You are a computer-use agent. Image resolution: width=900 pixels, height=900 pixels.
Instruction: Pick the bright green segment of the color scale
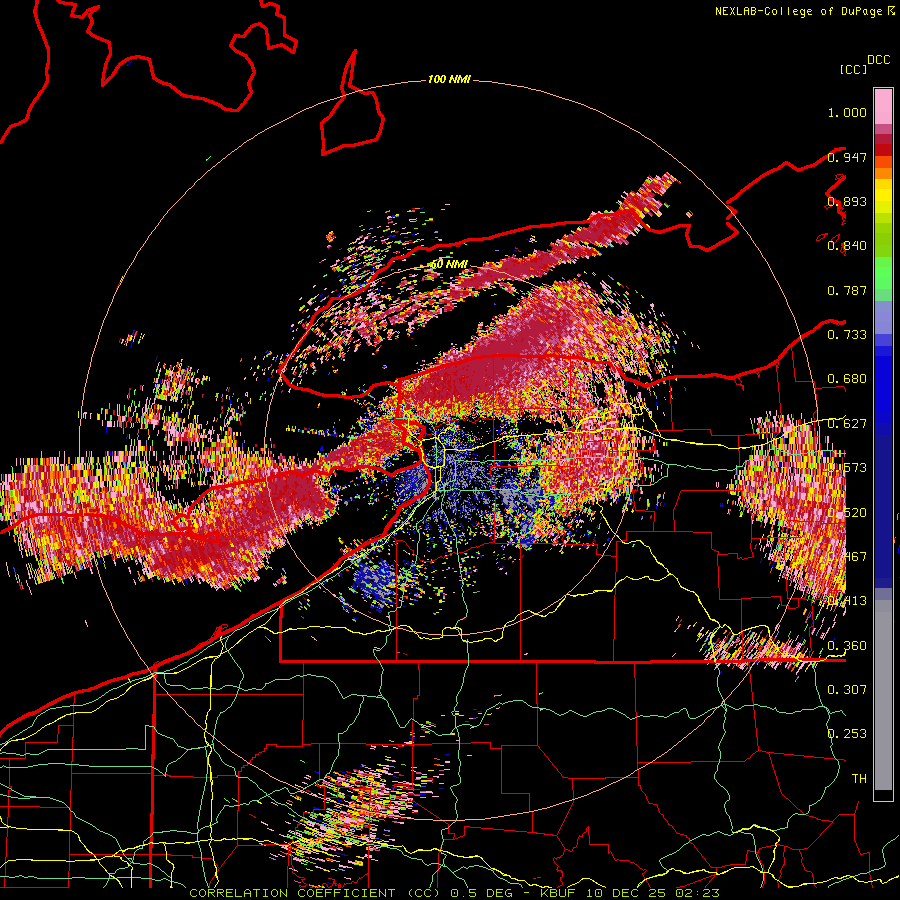(883, 273)
